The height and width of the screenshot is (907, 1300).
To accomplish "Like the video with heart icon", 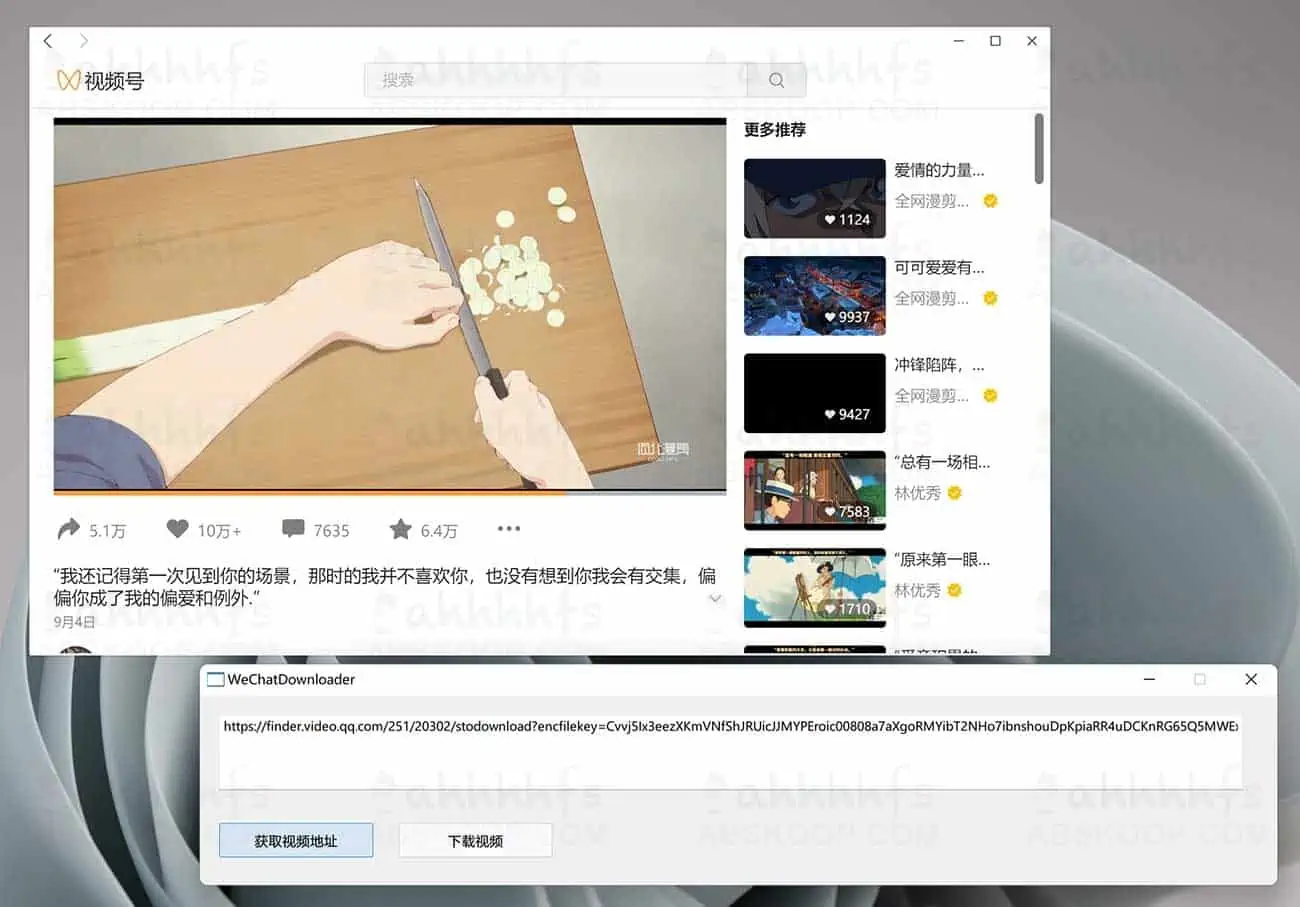I will (x=177, y=529).
